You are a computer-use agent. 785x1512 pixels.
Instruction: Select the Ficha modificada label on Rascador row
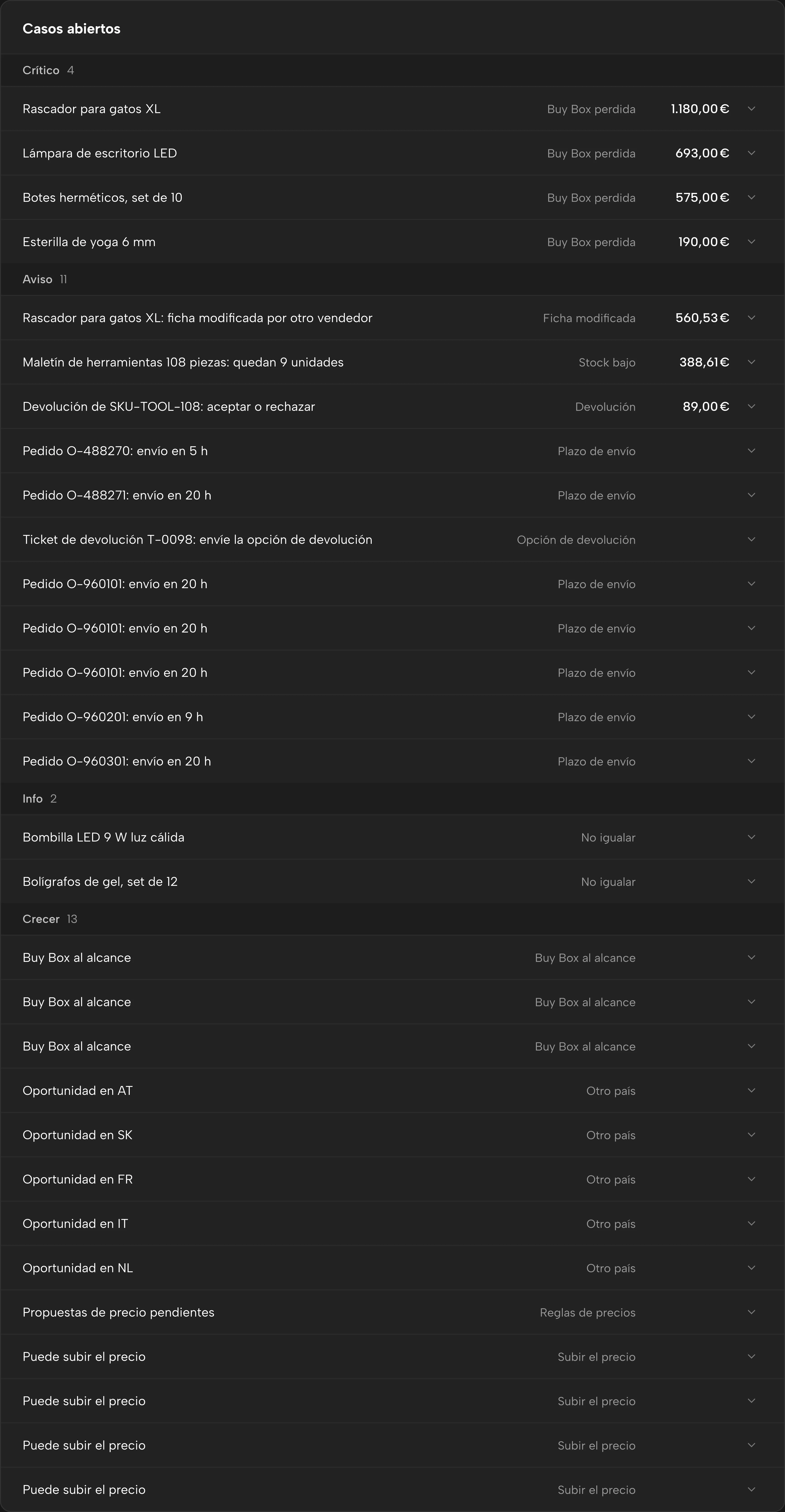coord(589,318)
